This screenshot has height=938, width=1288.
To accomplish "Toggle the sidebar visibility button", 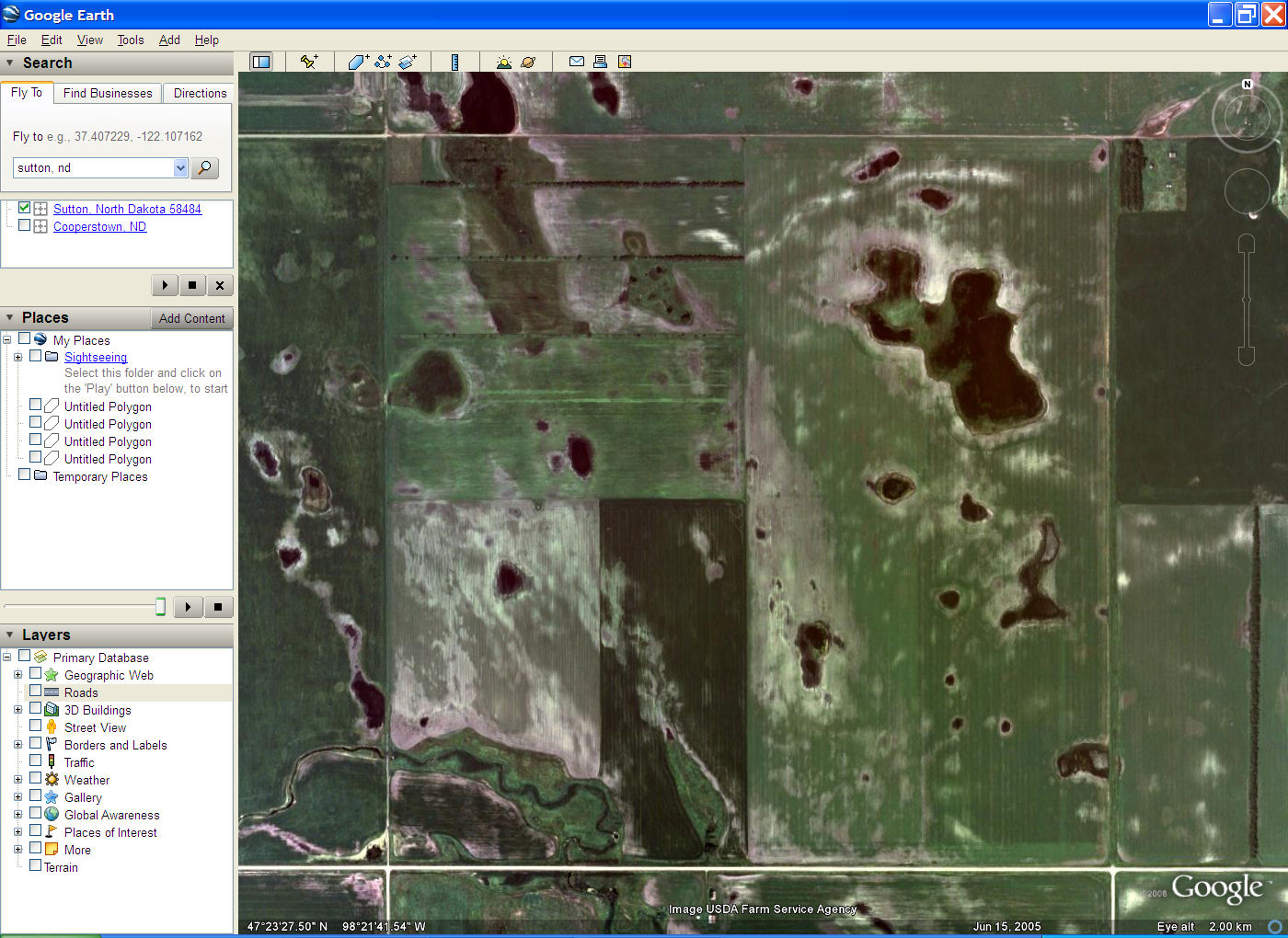I will 261,62.
